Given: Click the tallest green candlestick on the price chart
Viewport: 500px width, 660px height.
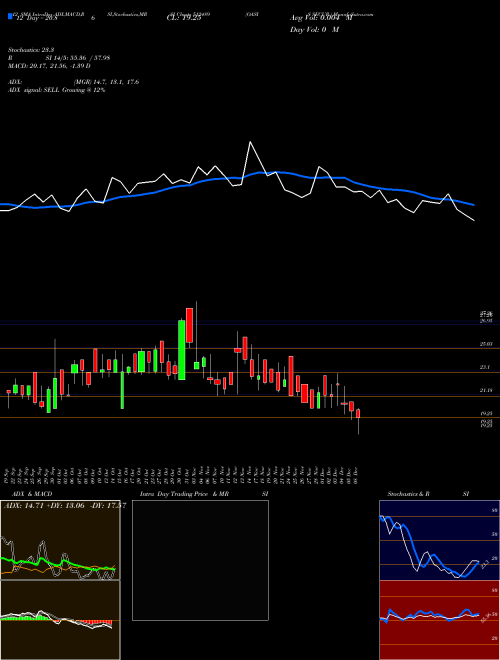Looking at the screenshot, I should pyautogui.click(x=182, y=350).
